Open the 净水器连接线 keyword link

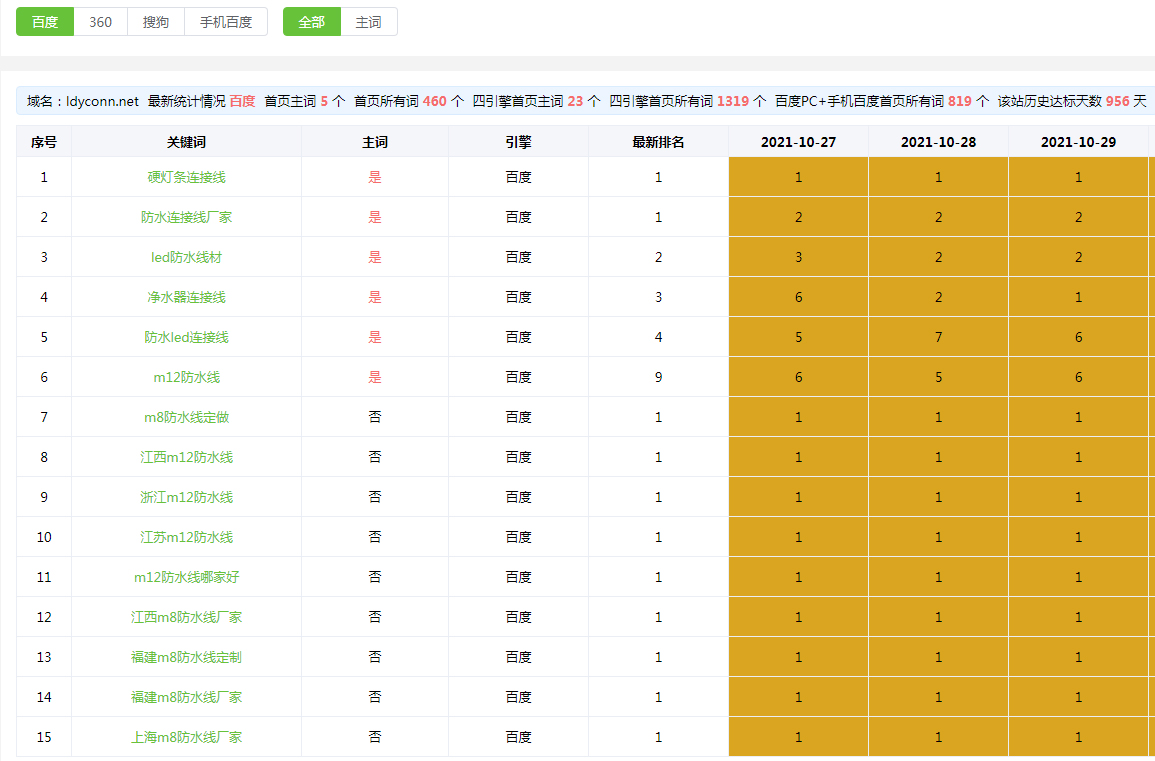pyautogui.click(x=186, y=297)
